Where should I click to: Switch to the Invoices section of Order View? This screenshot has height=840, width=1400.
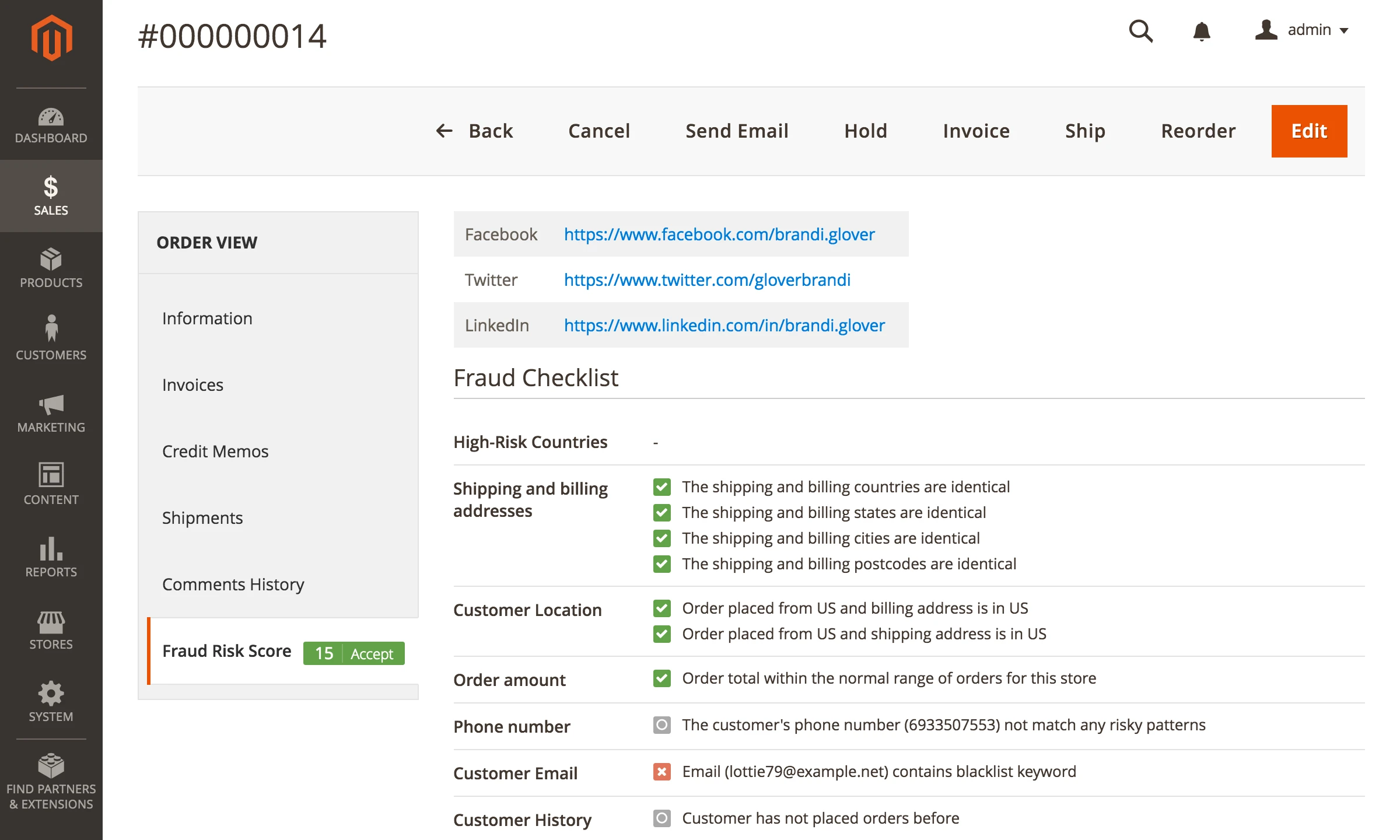tap(193, 384)
